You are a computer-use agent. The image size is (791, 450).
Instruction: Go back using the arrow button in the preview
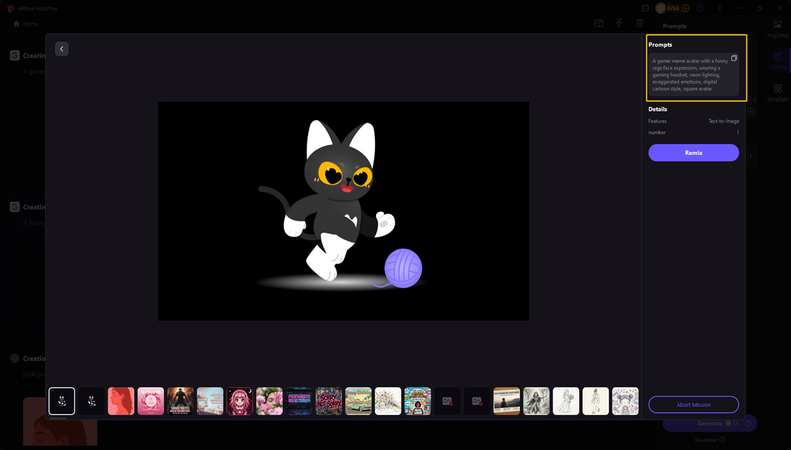point(62,49)
